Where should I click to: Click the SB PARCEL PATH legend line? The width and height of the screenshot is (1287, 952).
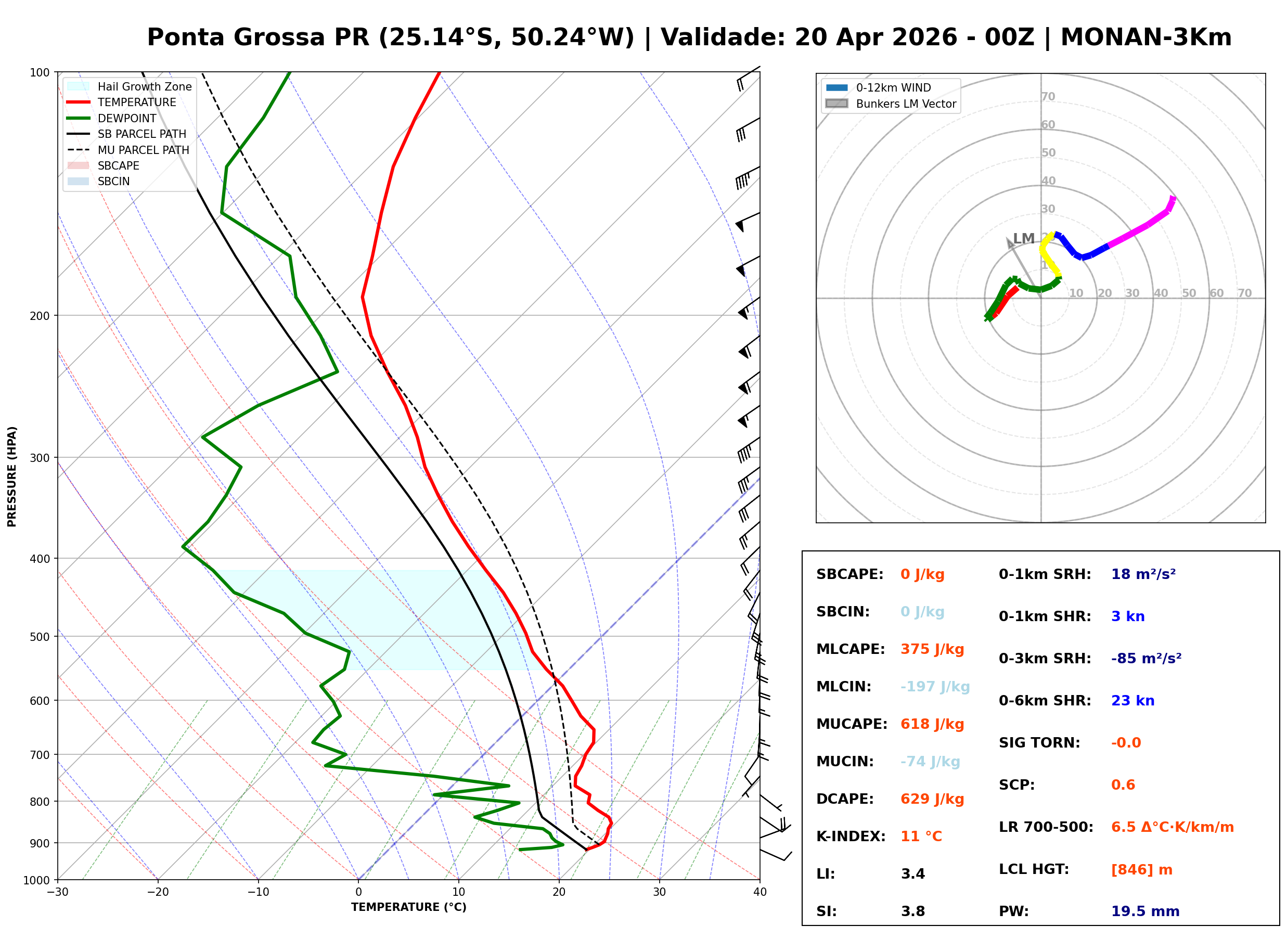pos(79,134)
